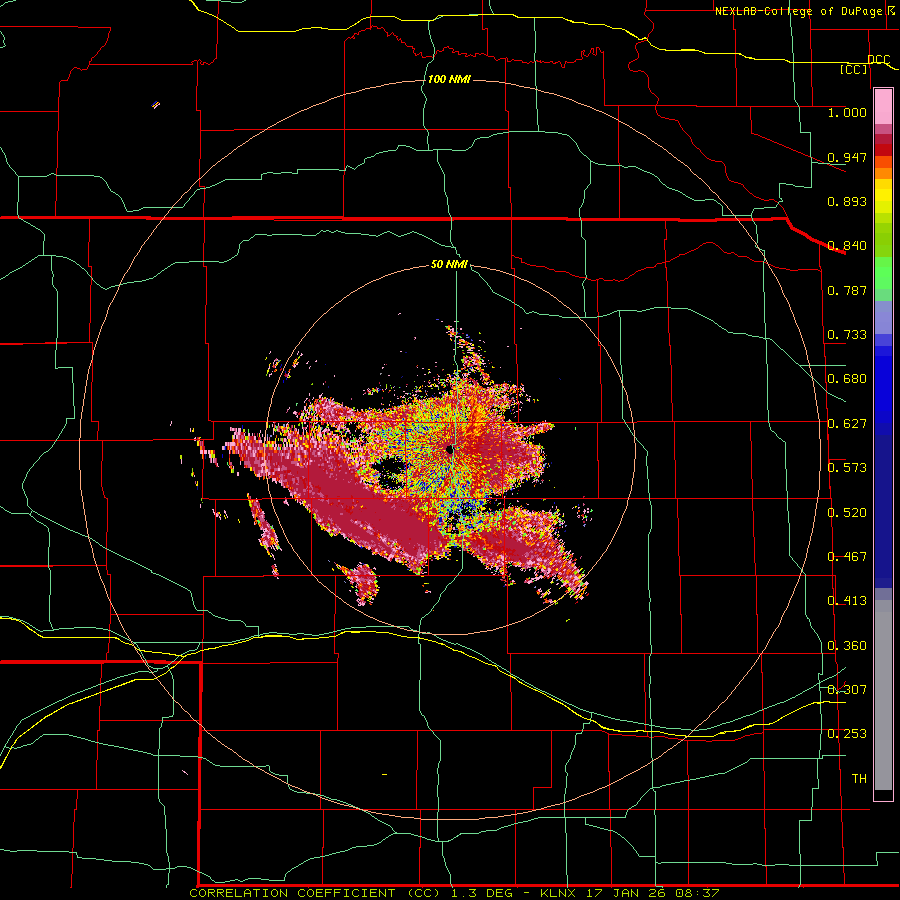This screenshot has height=900, width=900.
Task: Click the 50 NMI range ring label
Action: [x=449, y=264]
